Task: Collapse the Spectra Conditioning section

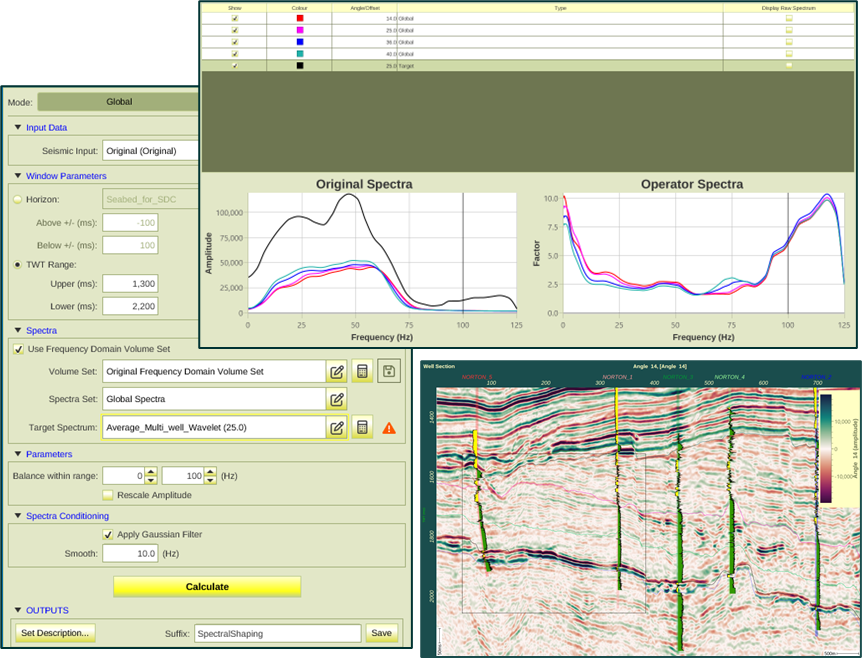Action: pyautogui.click(x=17, y=516)
